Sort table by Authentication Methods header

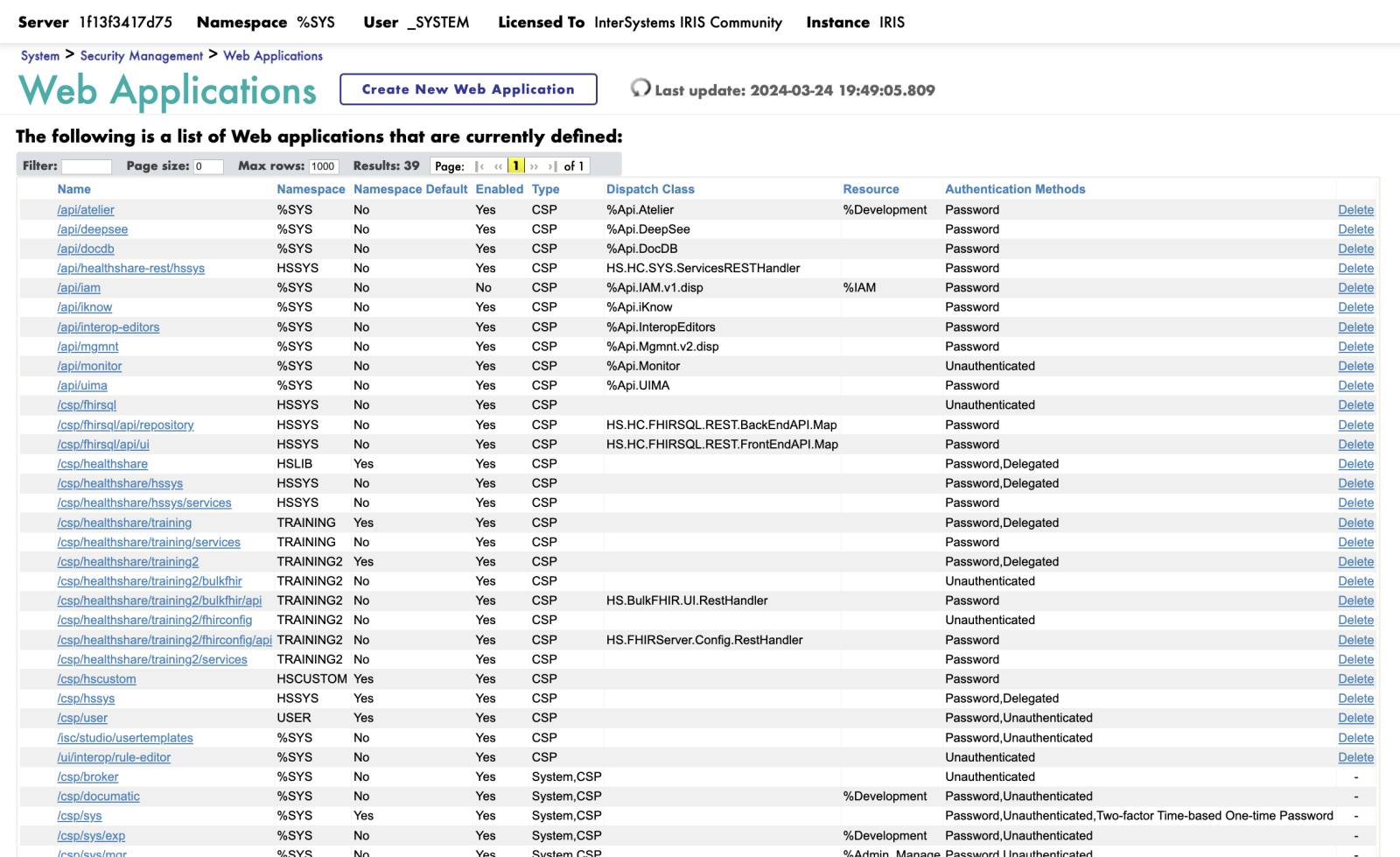coord(1014,189)
